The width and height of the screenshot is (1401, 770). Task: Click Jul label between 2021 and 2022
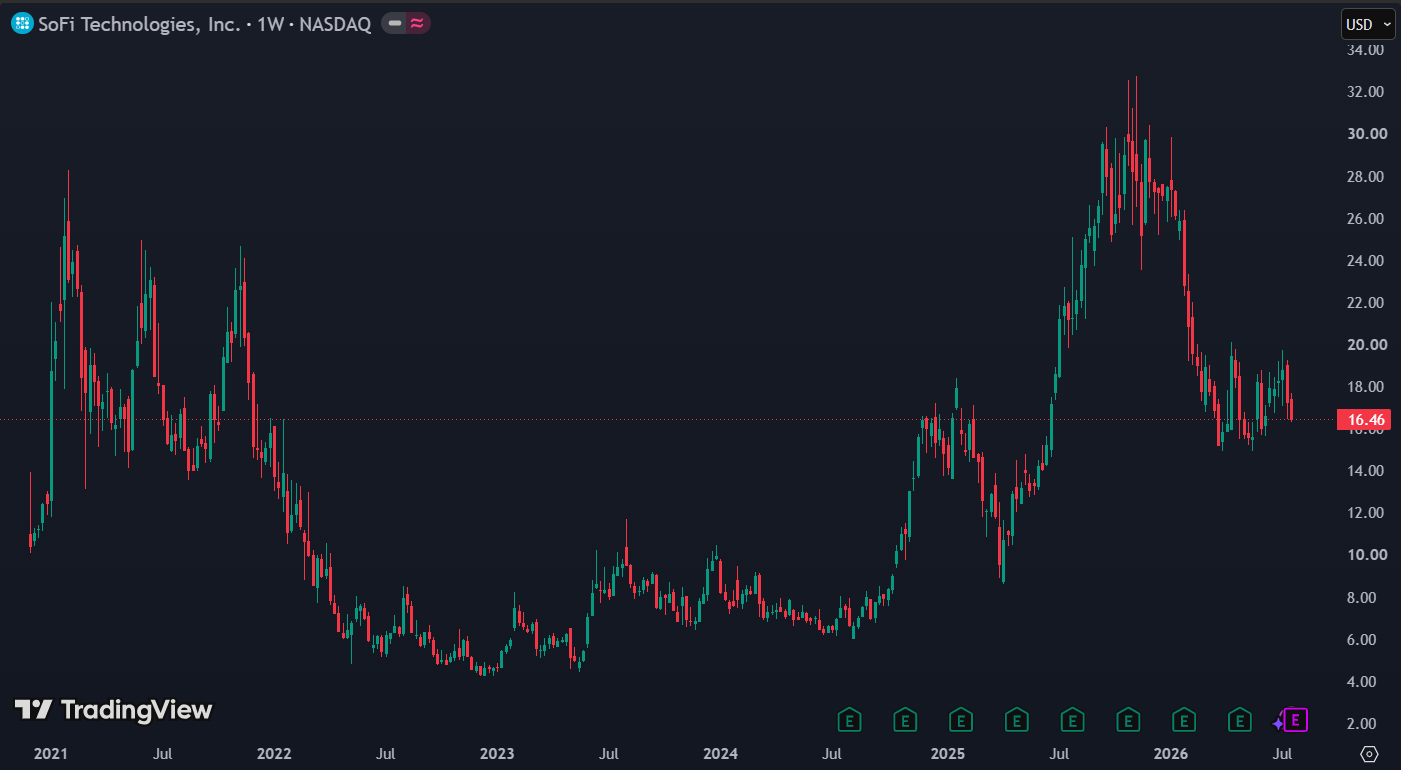pos(163,752)
